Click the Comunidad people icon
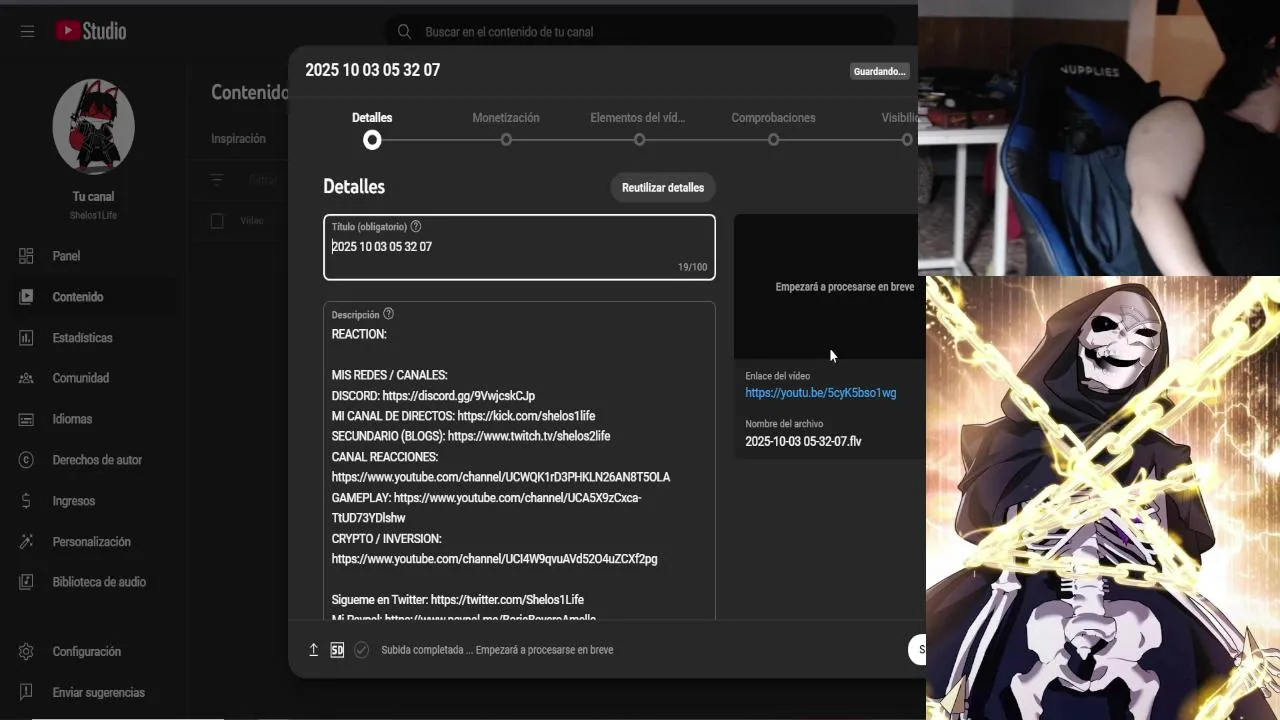 pos(26,378)
